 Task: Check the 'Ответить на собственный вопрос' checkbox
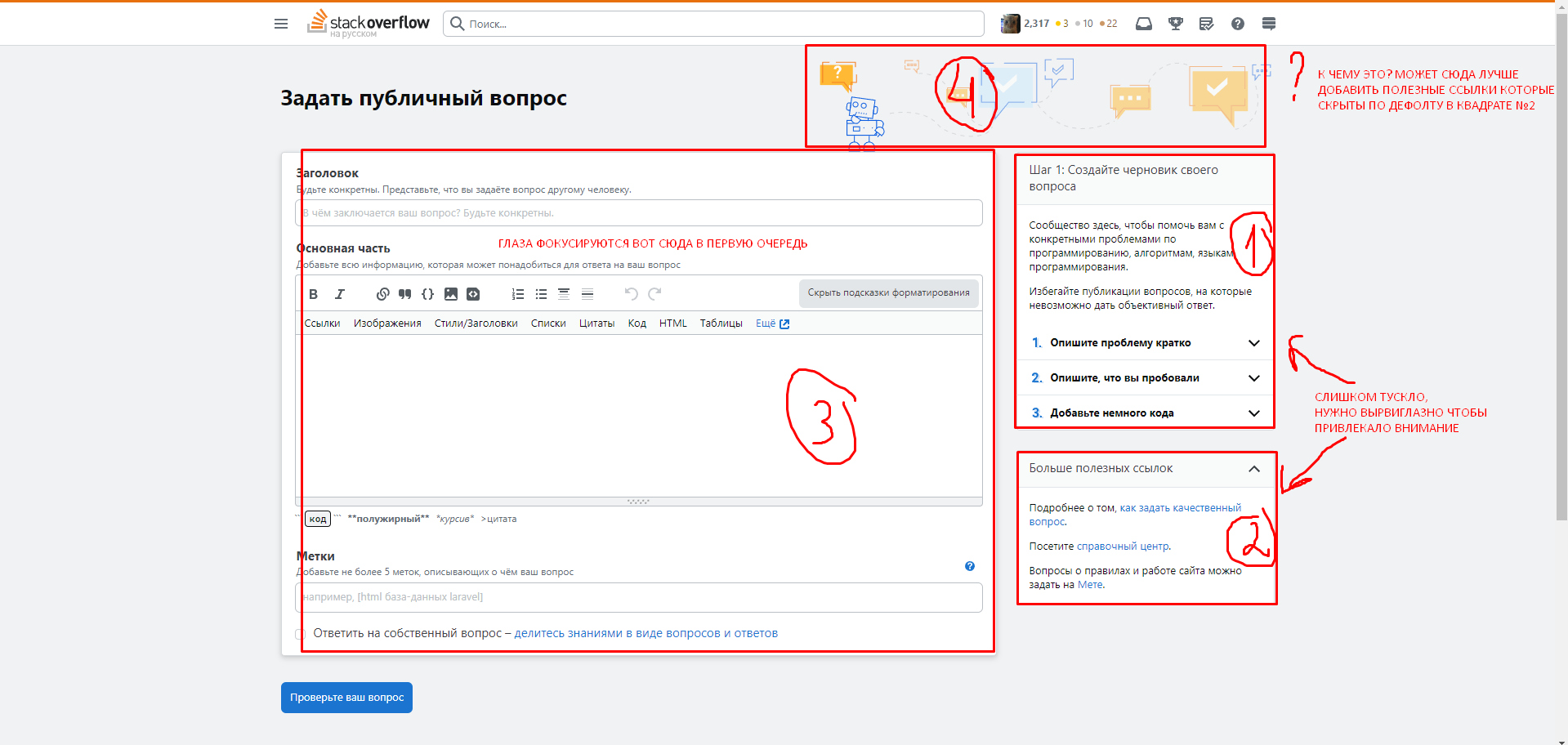pyautogui.click(x=300, y=634)
